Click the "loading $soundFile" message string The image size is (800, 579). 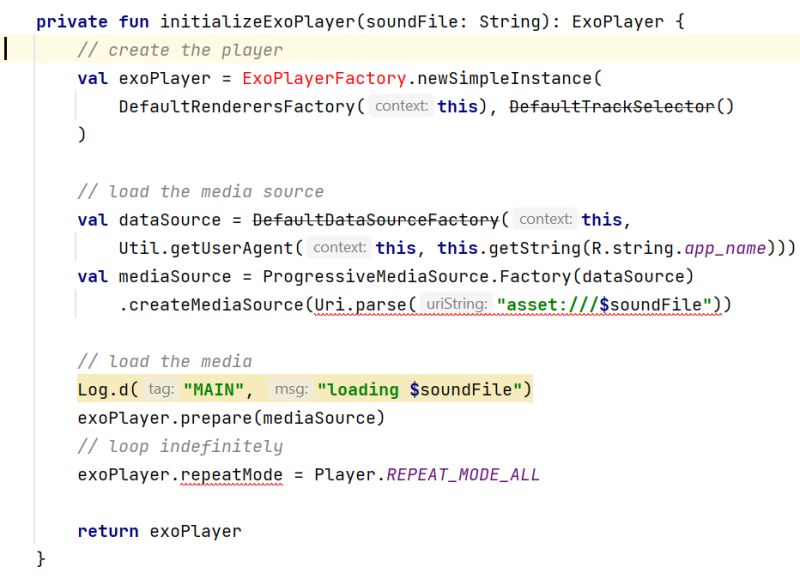click(x=419, y=390)
